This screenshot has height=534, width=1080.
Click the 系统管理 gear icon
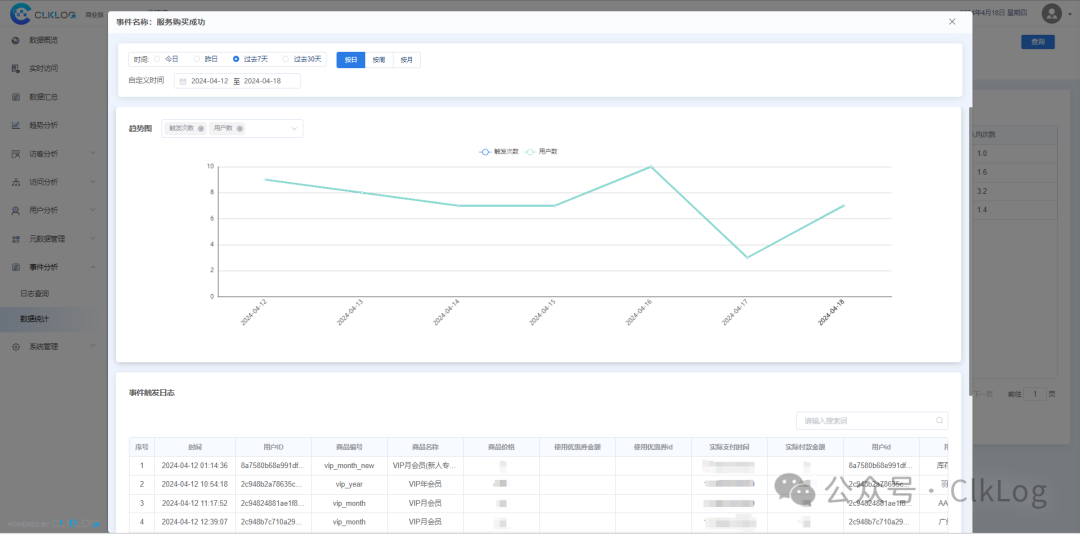tap(16, 347)
